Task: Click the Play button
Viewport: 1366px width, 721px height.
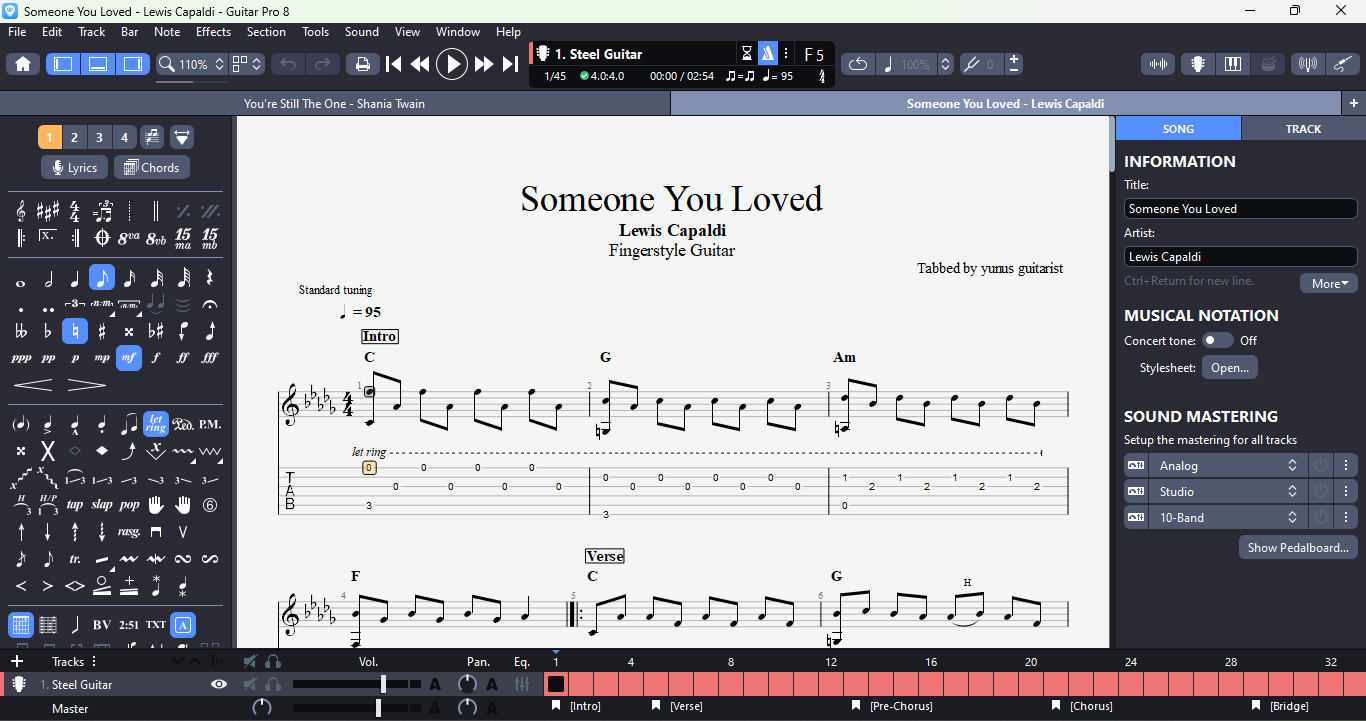Action: (x=452, y=64)
